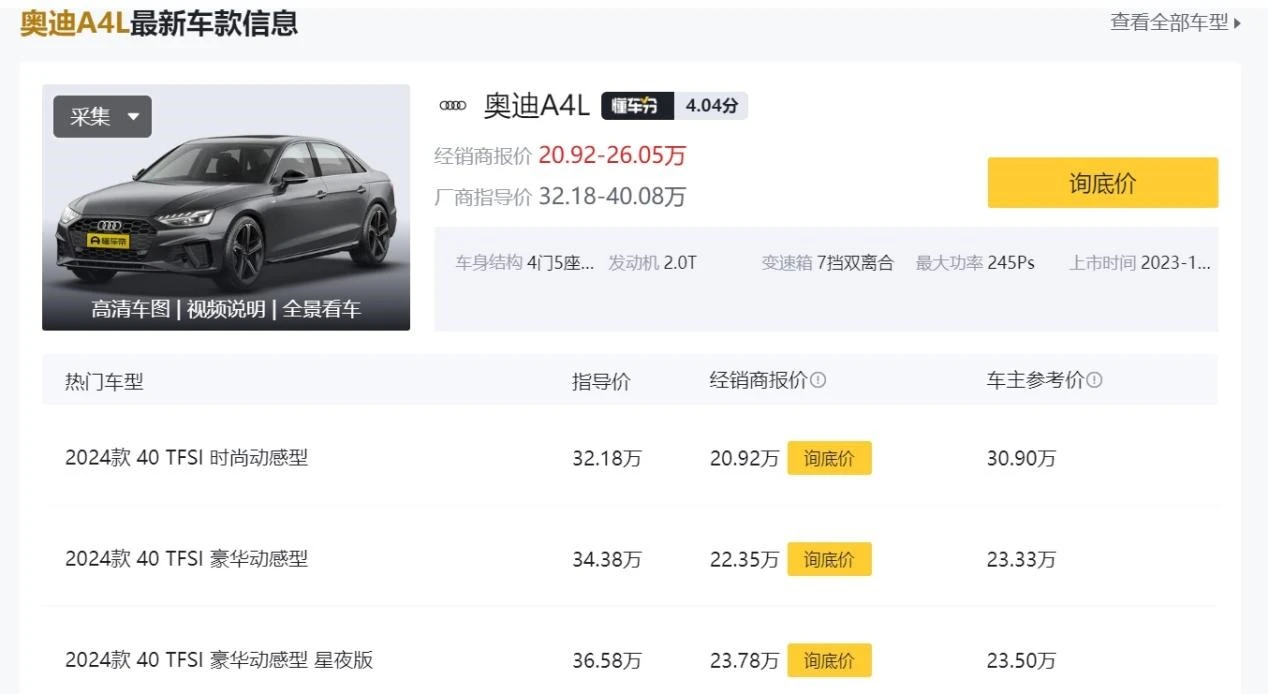The image size is (1268, 694).
Task: Click 询底价 for 时尚动感型 row
Action: click(x=829, y=458)
